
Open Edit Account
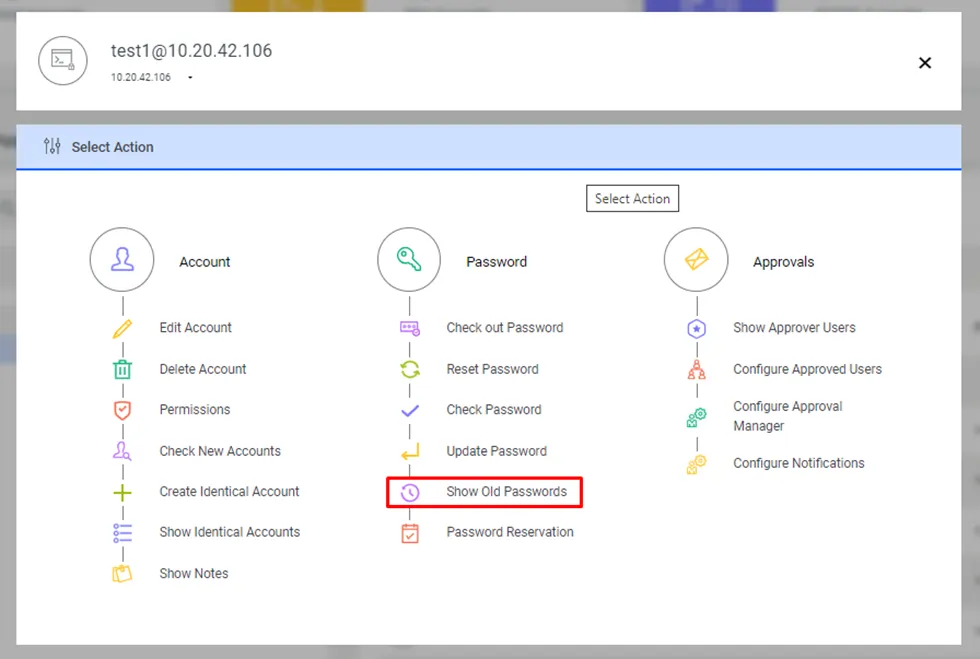pos(196,328)
